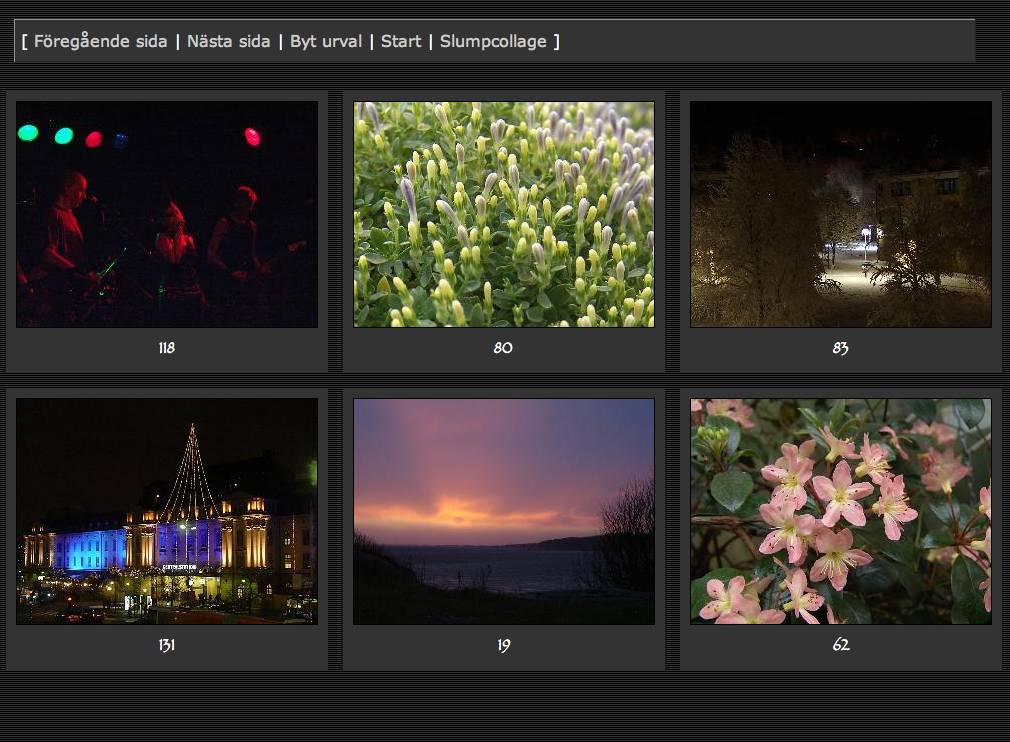Select caption number 80

coord(503,348)
